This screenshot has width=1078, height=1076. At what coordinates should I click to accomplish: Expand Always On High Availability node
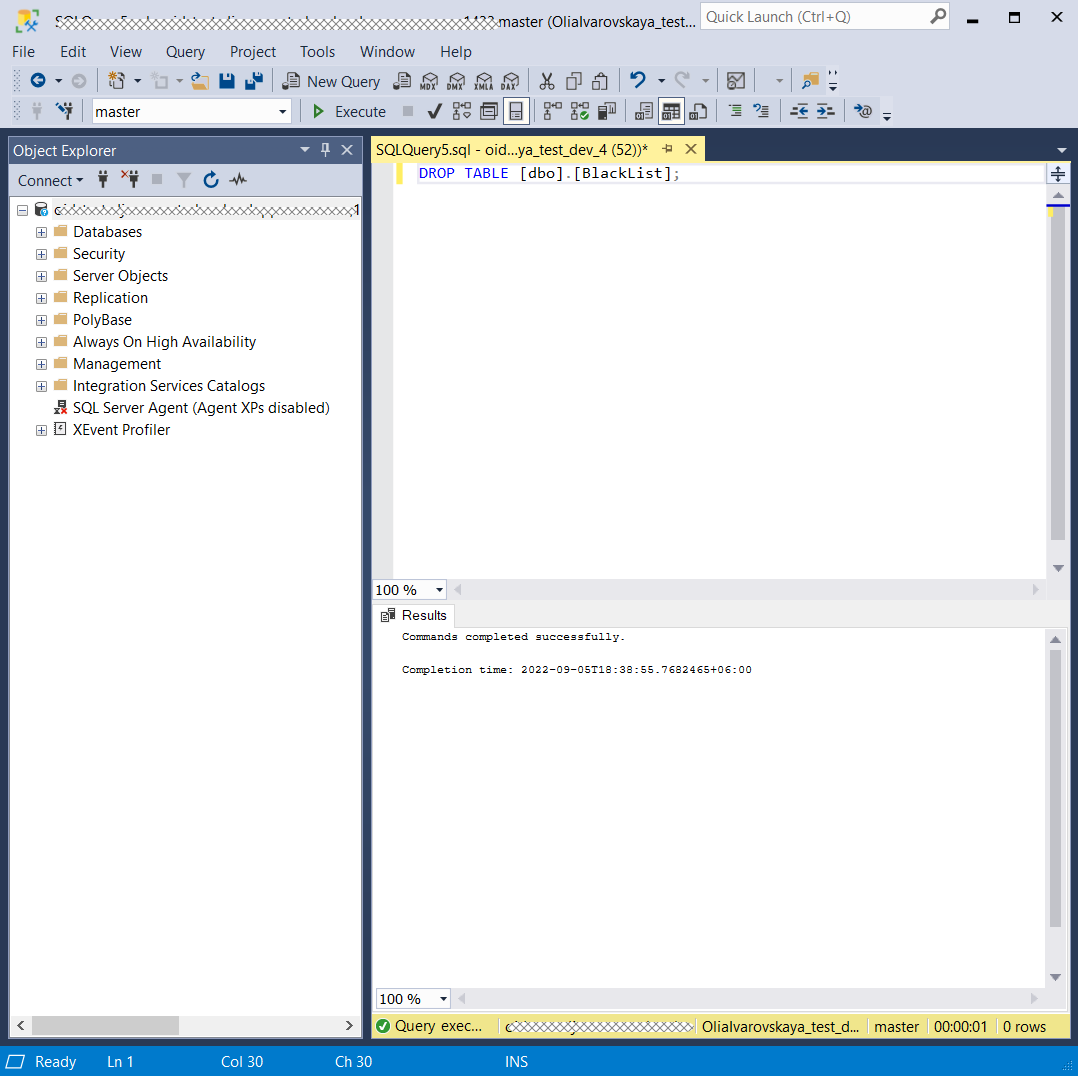coord(41,342)
